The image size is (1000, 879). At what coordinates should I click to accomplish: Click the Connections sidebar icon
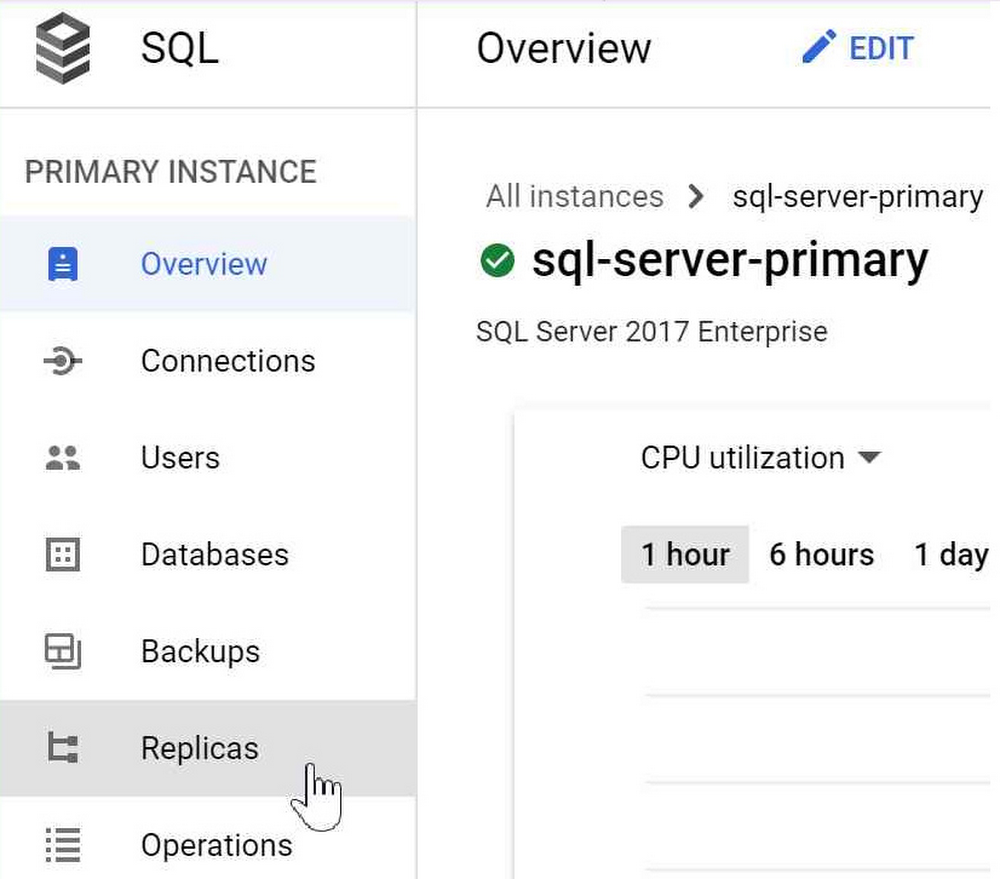[62, 361]
